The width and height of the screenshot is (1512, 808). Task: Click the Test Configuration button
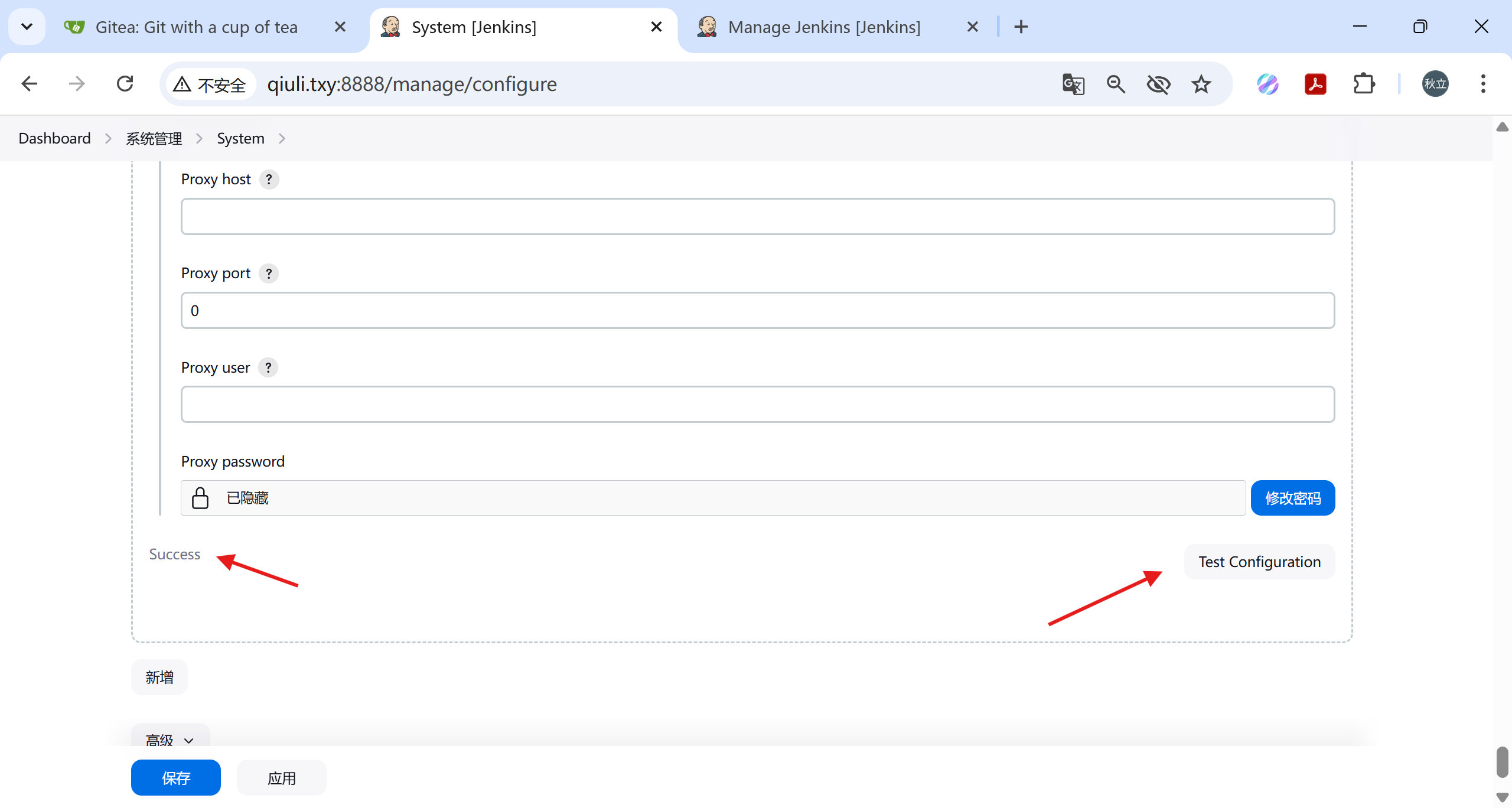1259,562
